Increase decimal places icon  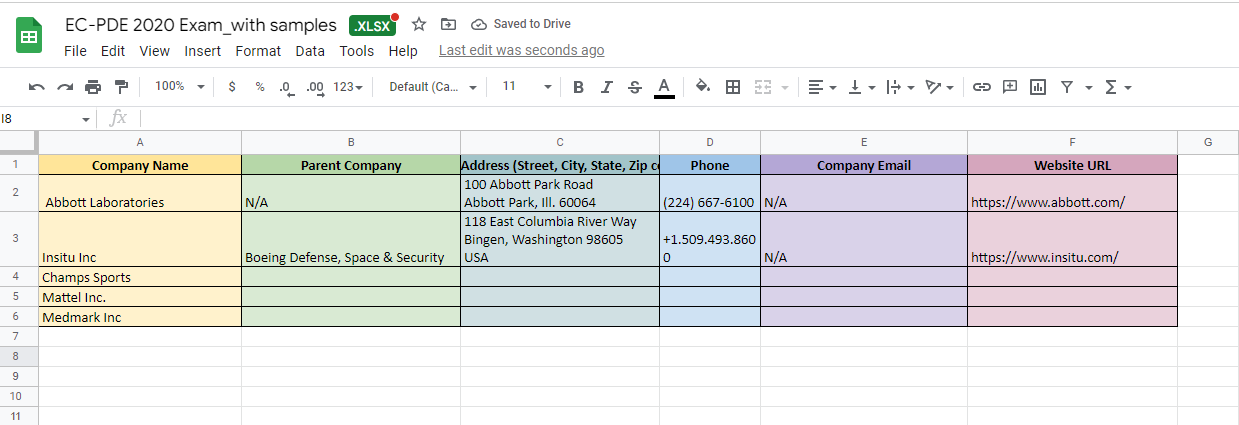point(315,87)
